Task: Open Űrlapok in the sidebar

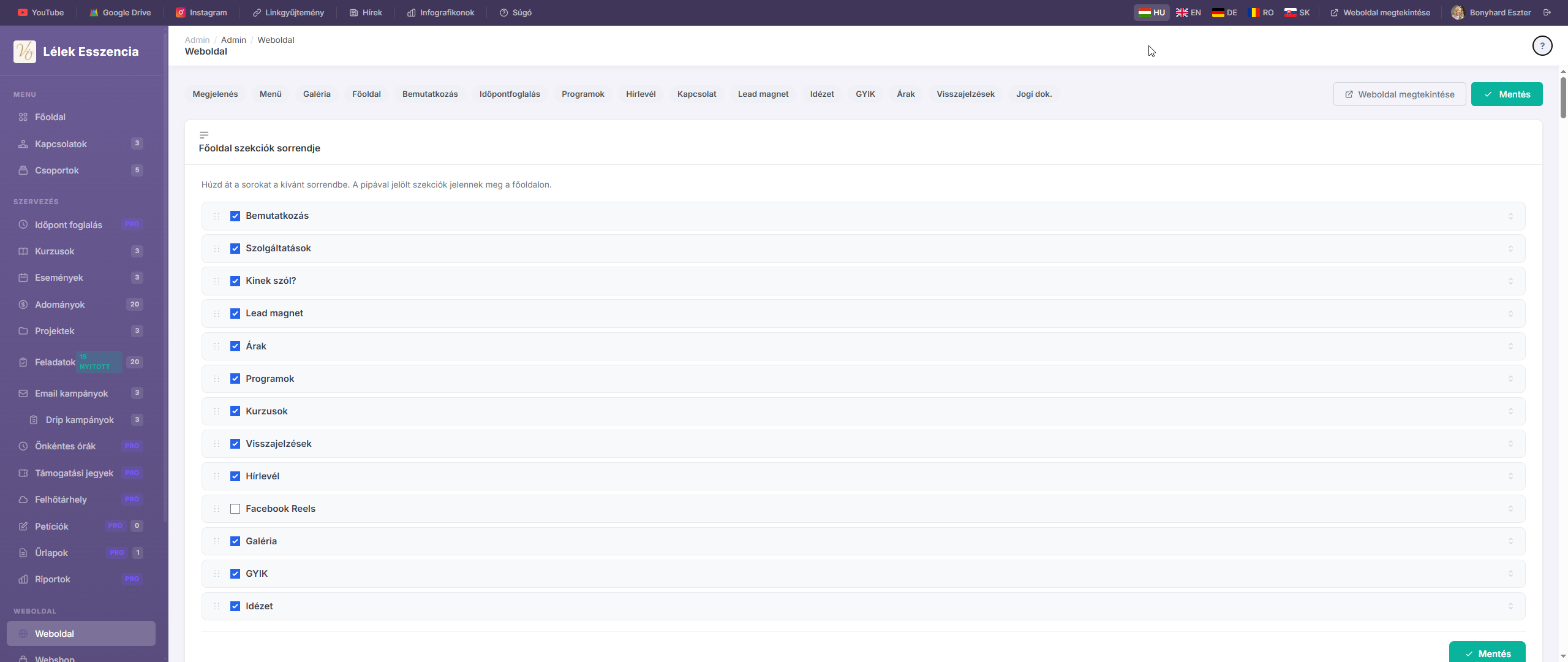Action: tap(81, 553)
